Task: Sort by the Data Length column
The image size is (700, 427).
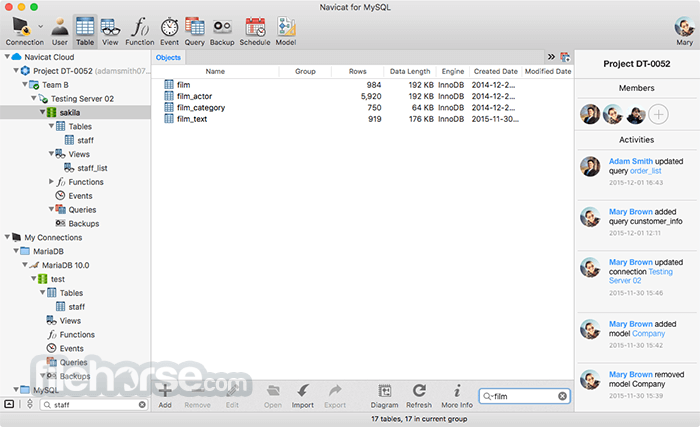Action: coord(410,71)
